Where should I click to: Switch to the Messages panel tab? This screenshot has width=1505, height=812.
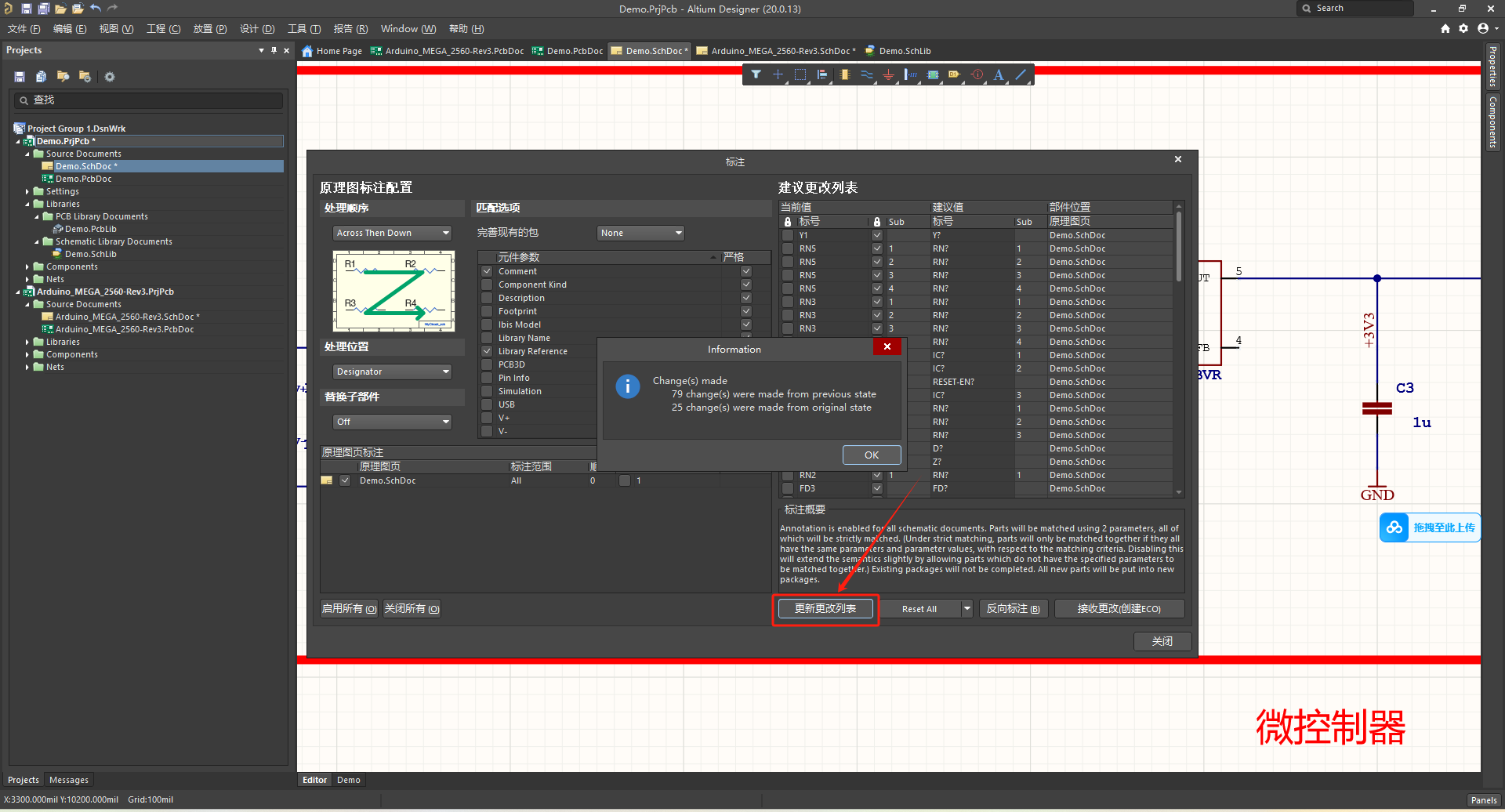69,780
